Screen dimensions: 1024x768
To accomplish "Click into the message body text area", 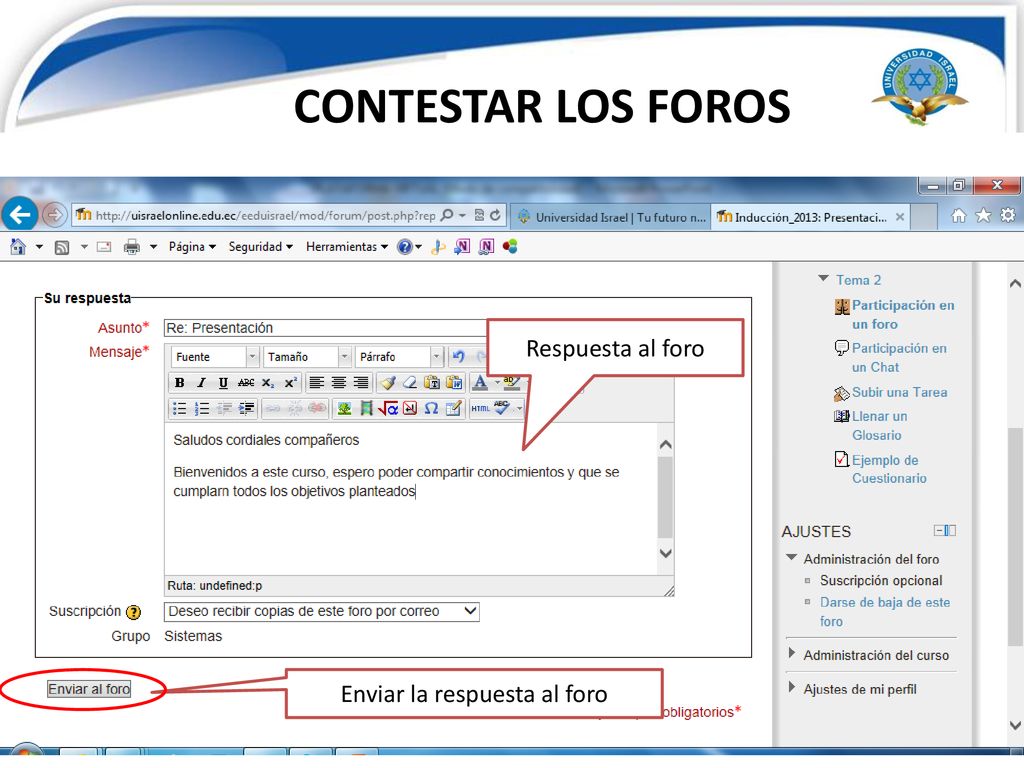I will click(411, 499).
